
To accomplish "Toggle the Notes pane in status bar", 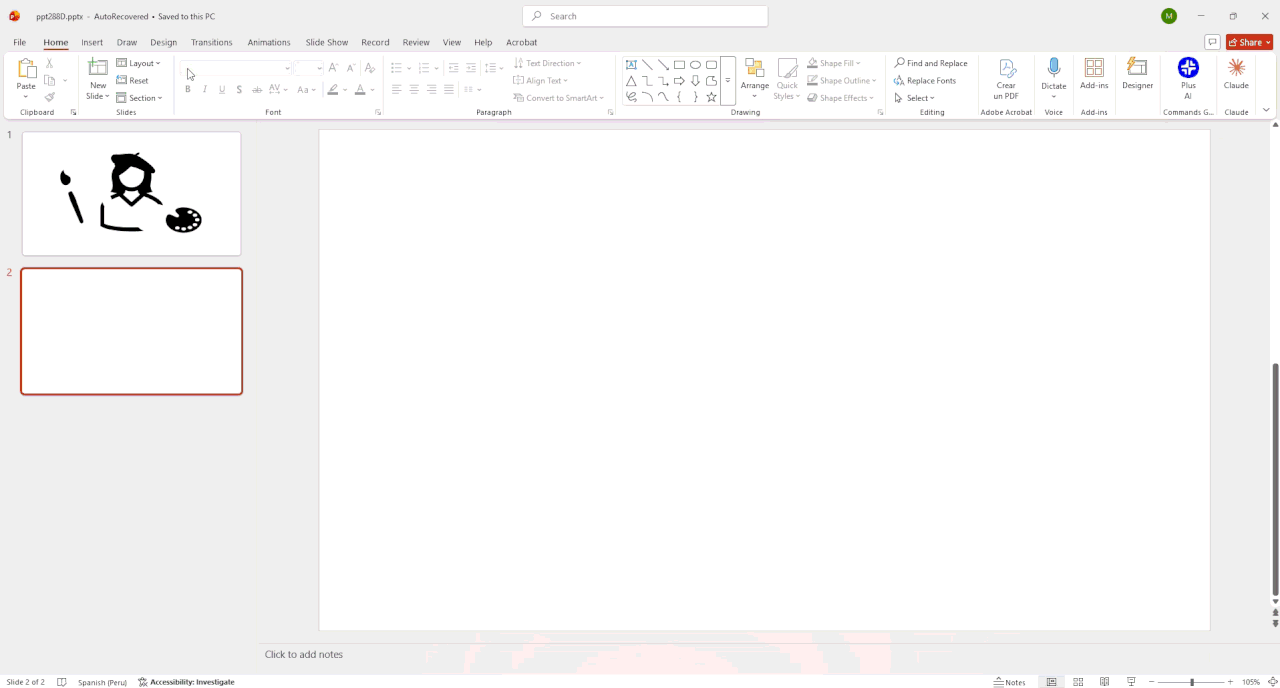I will click(x=1010, y=682).
